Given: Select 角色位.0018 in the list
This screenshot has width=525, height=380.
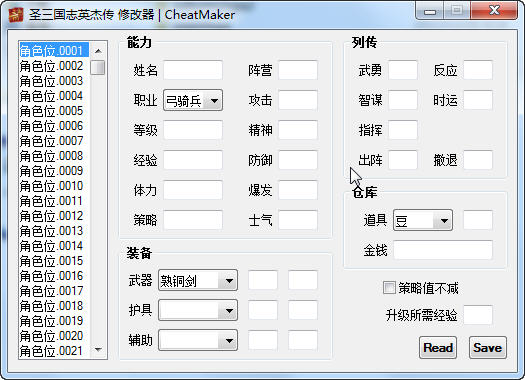Looking at the screenshot, I should (x=54, y=306).
